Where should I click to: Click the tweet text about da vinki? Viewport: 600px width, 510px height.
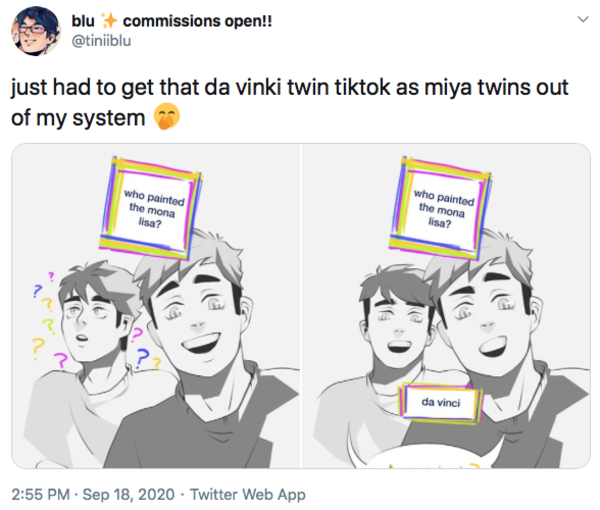pos(290,102)
